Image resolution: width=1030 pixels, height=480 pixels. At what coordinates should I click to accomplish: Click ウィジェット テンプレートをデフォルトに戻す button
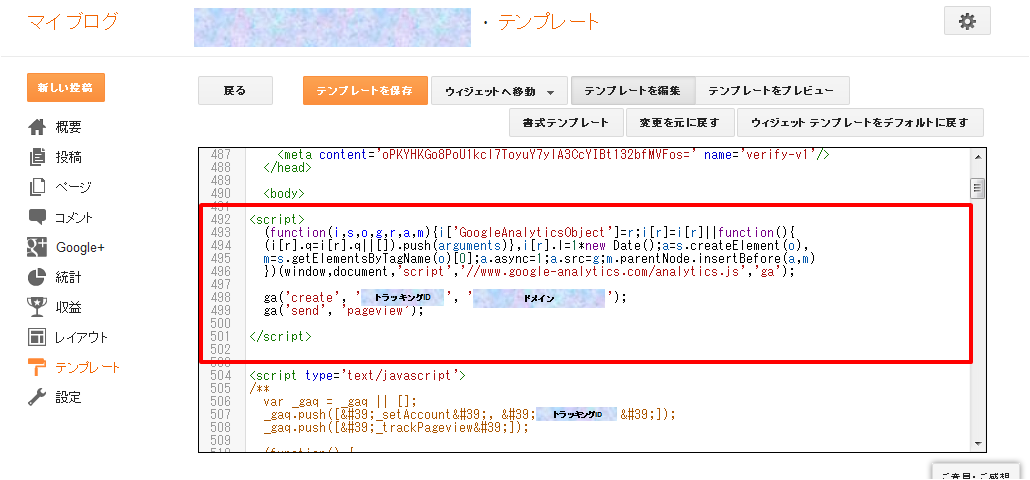[x=861, y=123]
